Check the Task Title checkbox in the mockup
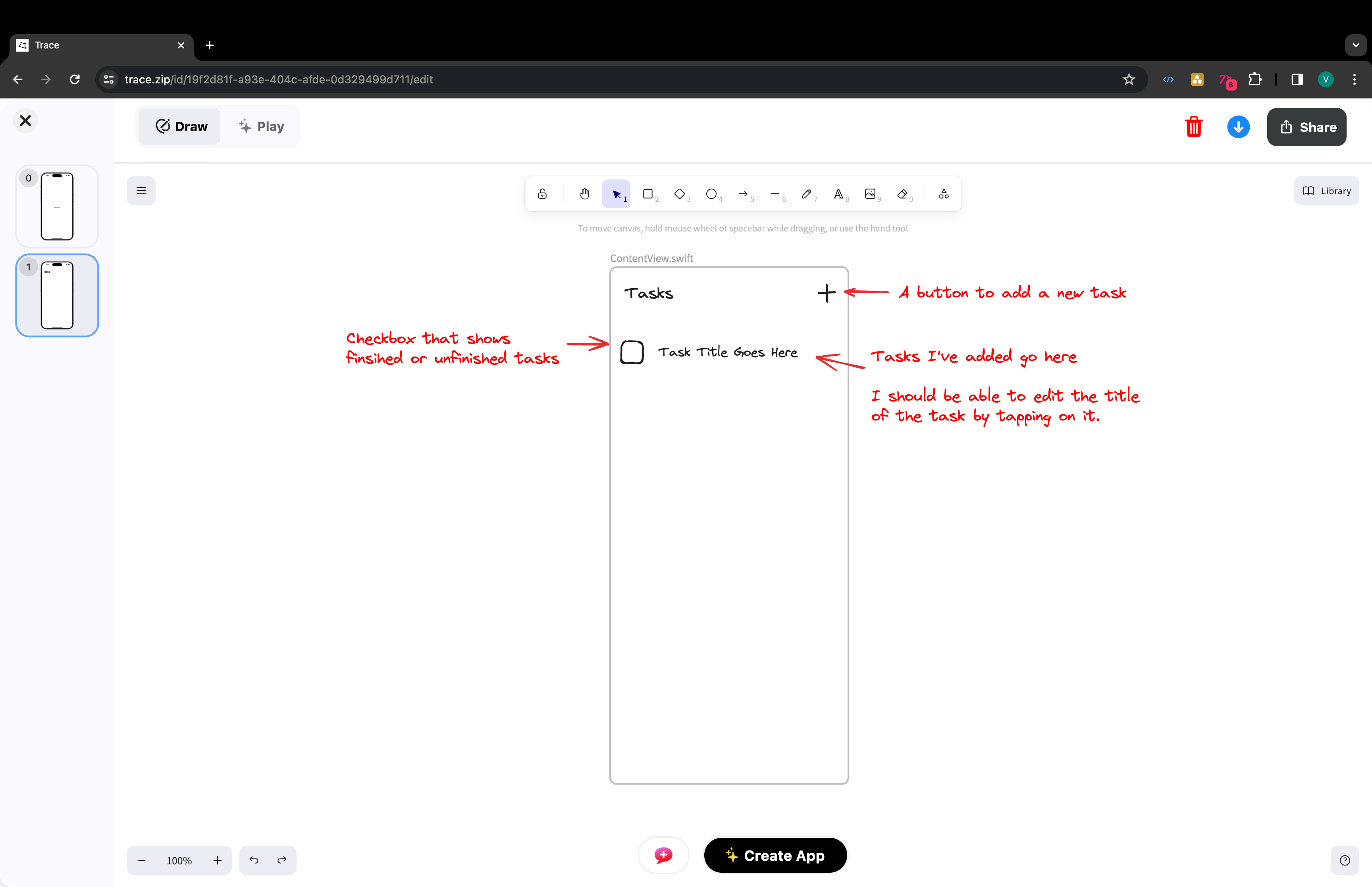 [x=632, y=352]
